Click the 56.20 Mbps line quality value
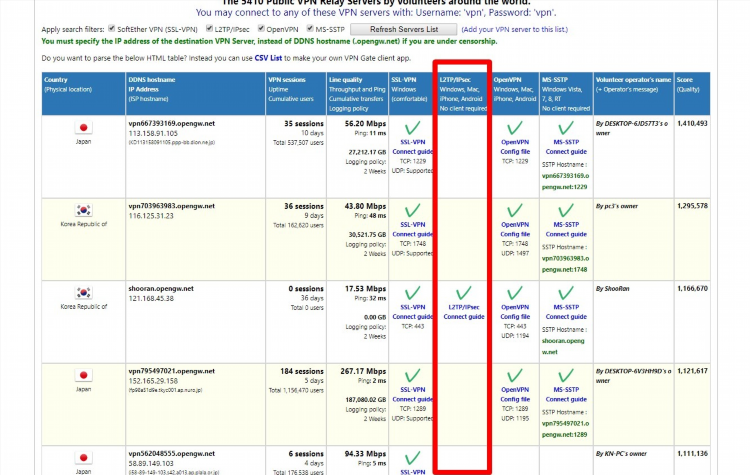Screen dimensions: 750x475 click(x=365, y=123)
